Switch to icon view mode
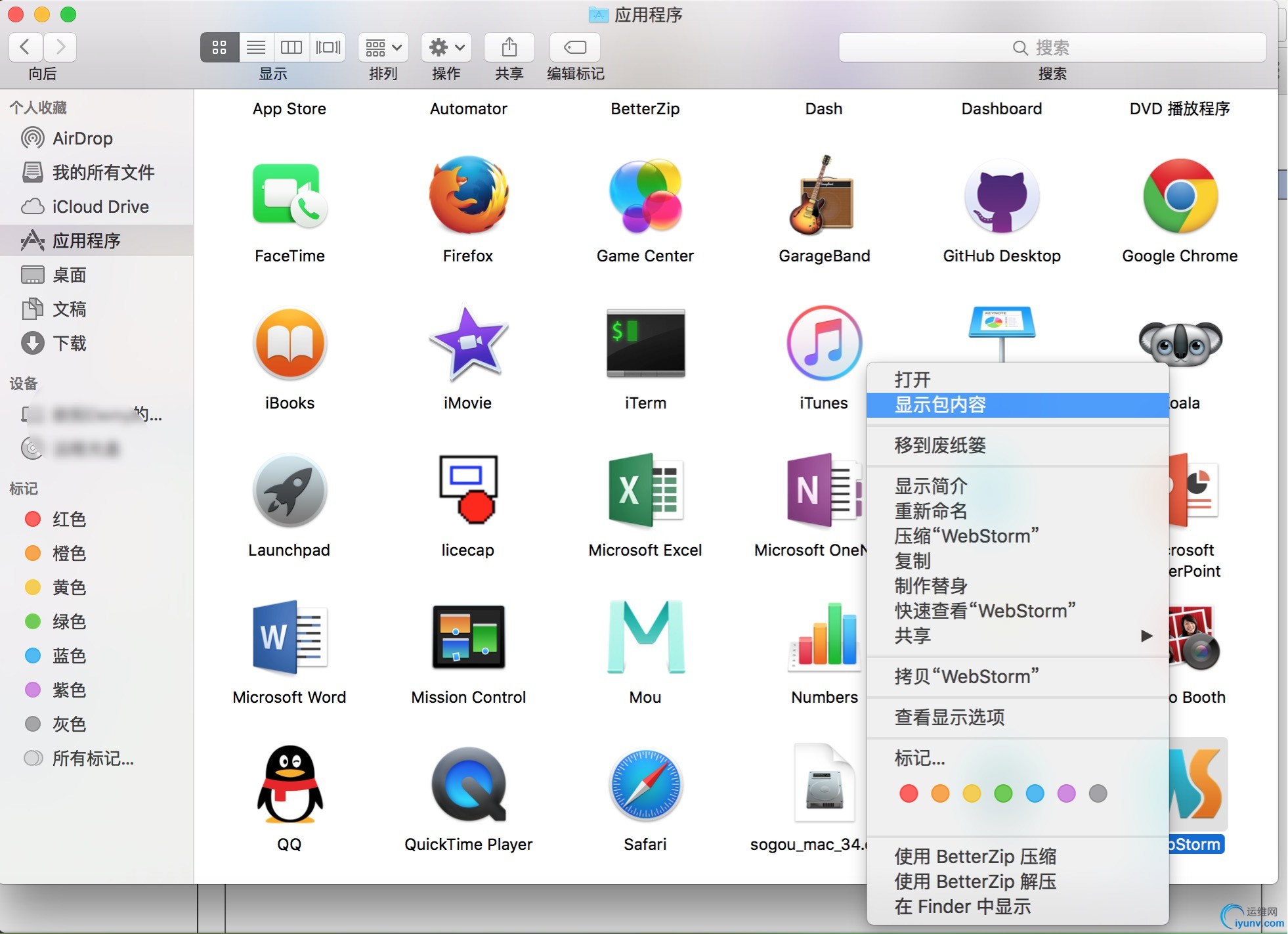The height and width of the screenshot is (934, 1288). [x=219, y=47]
